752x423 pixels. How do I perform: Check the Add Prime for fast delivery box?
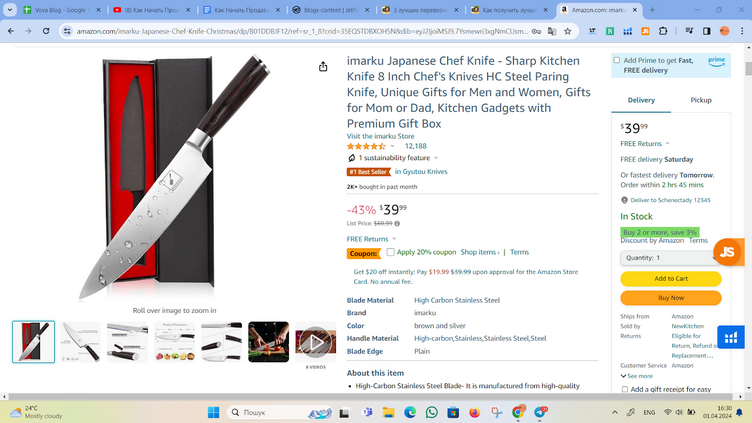coord(617,60)
